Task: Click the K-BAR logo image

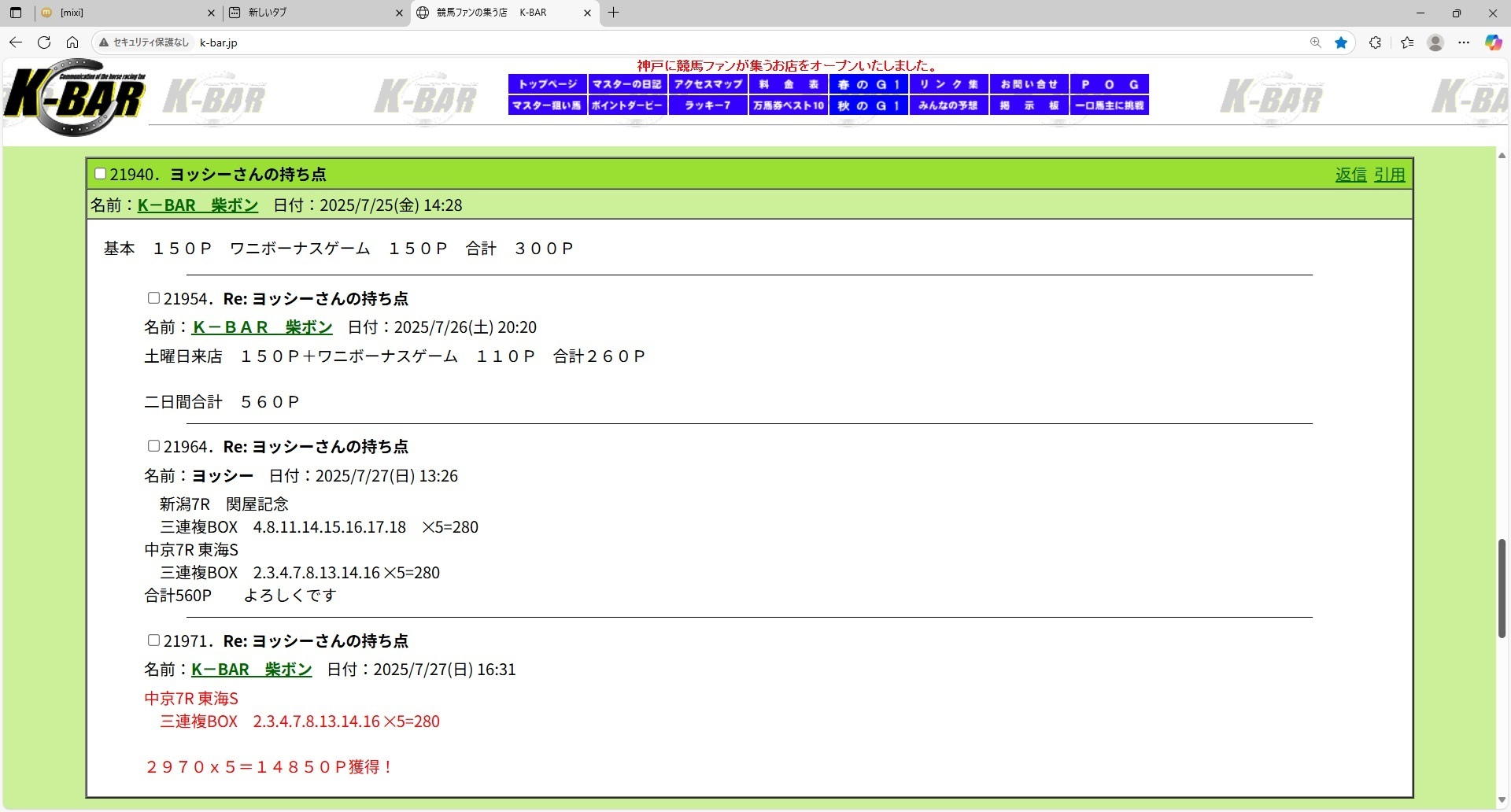Action: 75,98
